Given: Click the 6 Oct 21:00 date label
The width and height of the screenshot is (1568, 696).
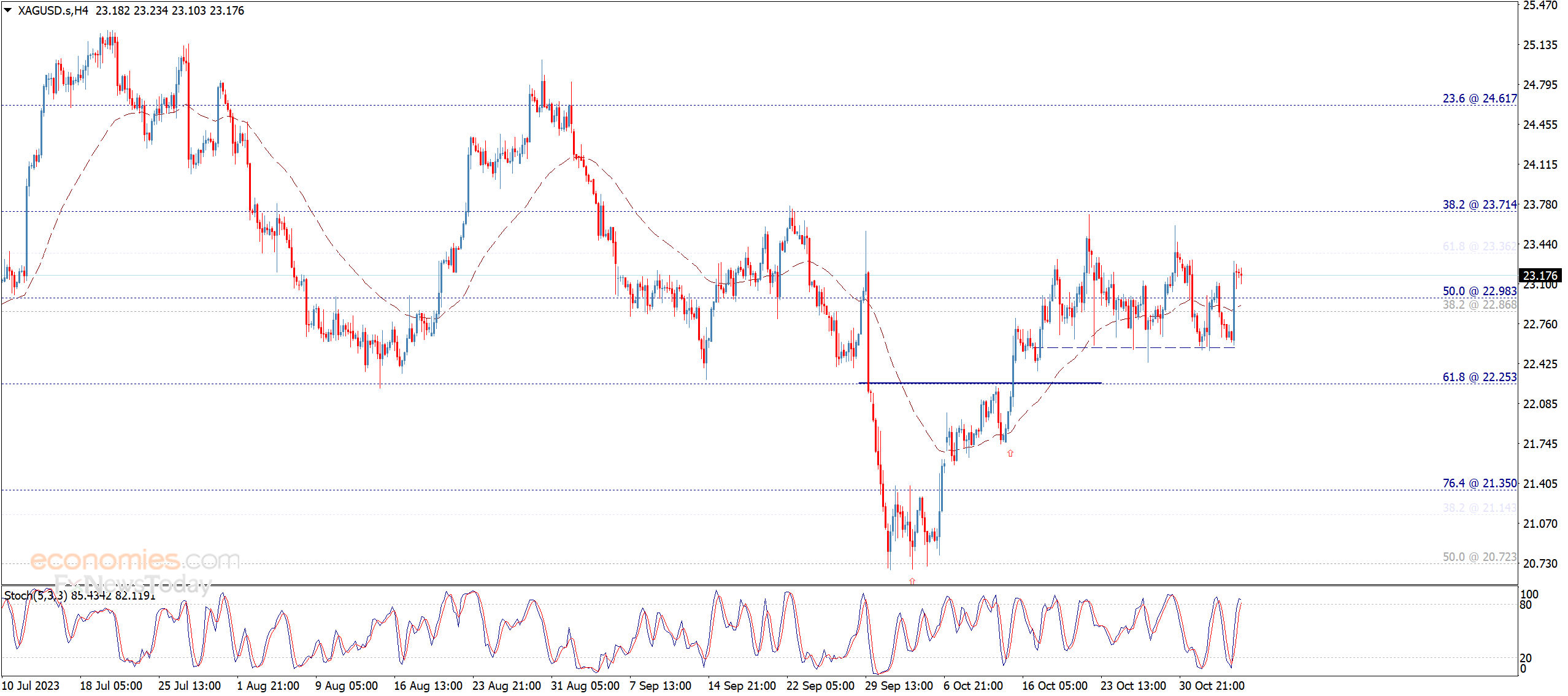Looking at the screenshot, I should click(x=974, y=686).
